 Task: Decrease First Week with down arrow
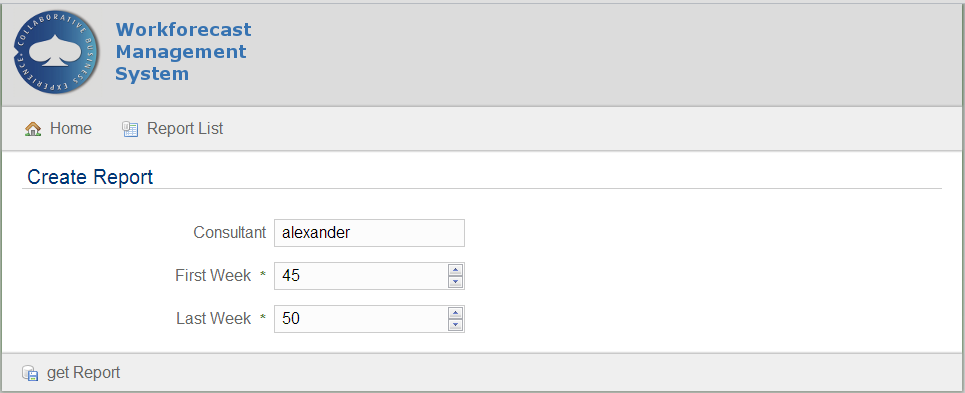tap(455, 282)
